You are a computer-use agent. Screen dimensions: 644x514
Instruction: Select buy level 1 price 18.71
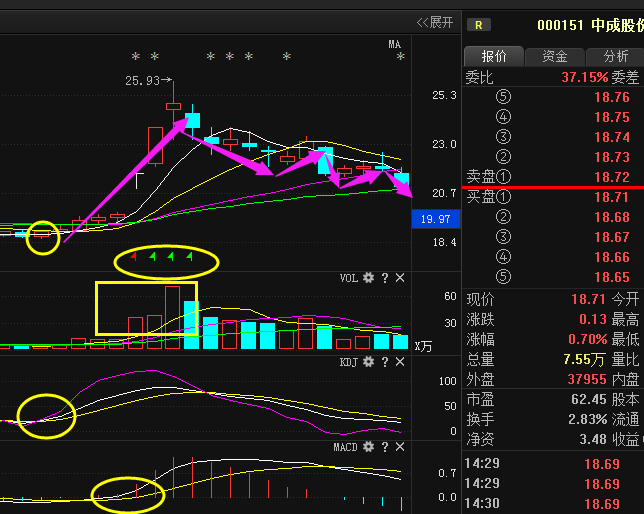pos(612,197)
